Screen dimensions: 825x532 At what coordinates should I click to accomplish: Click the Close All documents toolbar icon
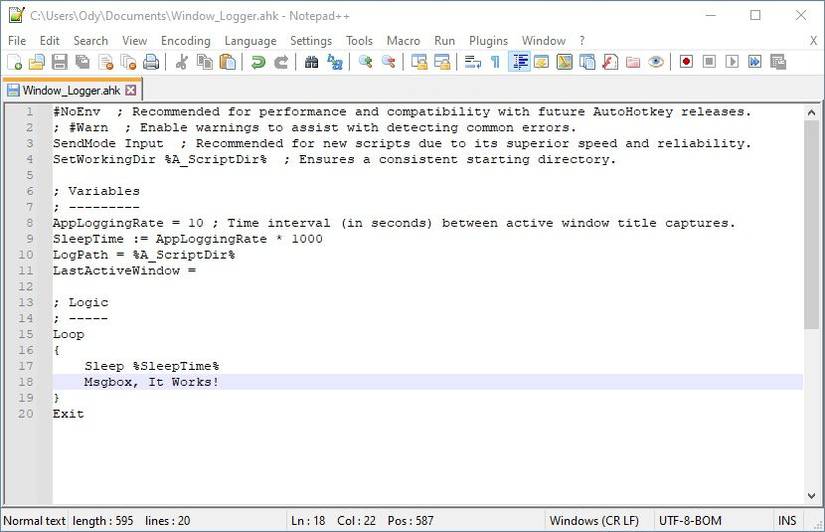point(128,62)
